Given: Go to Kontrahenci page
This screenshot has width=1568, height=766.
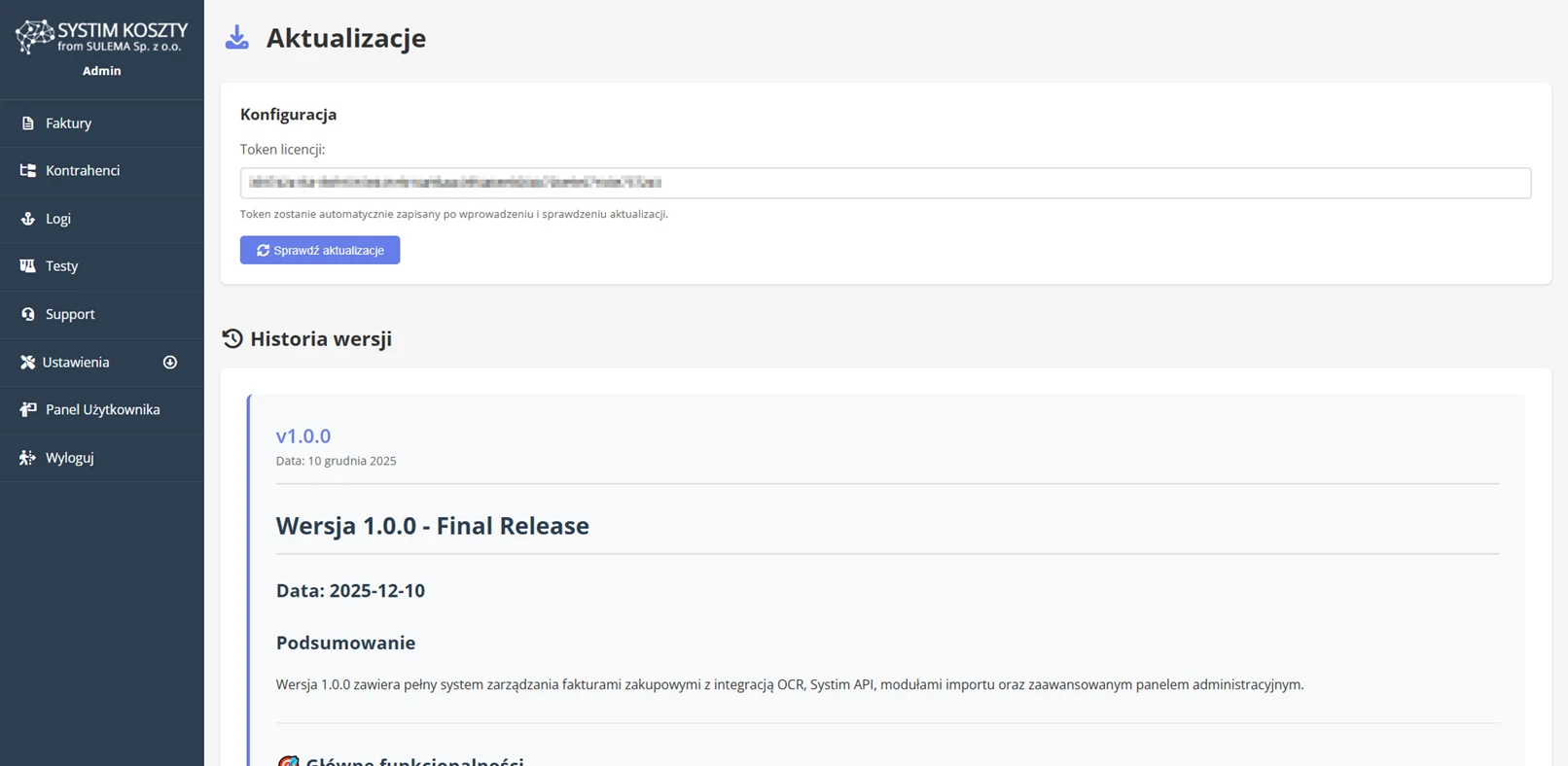Looking at the screenshot, I should click(83, 171).
